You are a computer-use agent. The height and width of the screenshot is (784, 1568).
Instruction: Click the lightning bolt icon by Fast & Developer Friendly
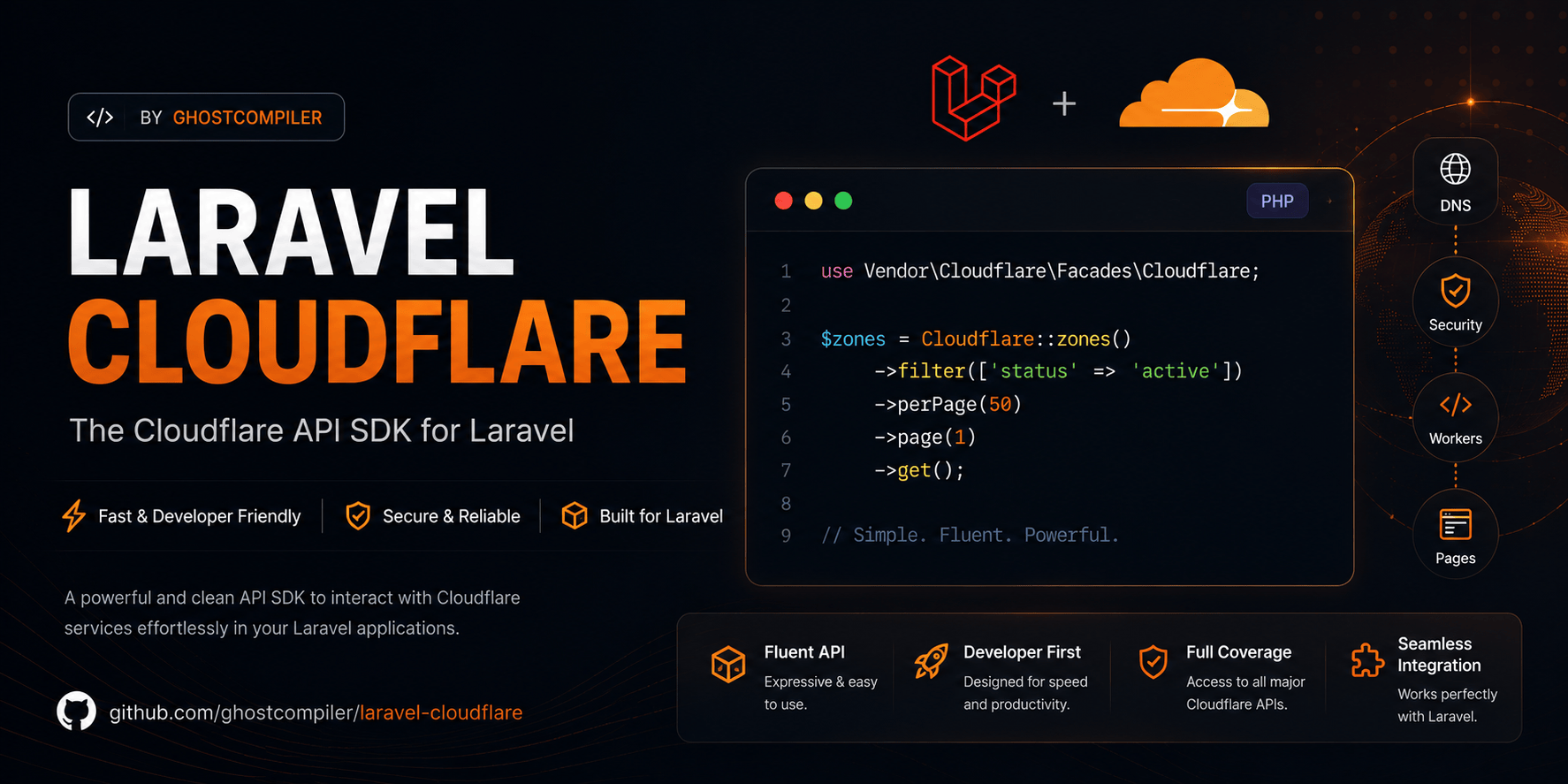[74, 515]
